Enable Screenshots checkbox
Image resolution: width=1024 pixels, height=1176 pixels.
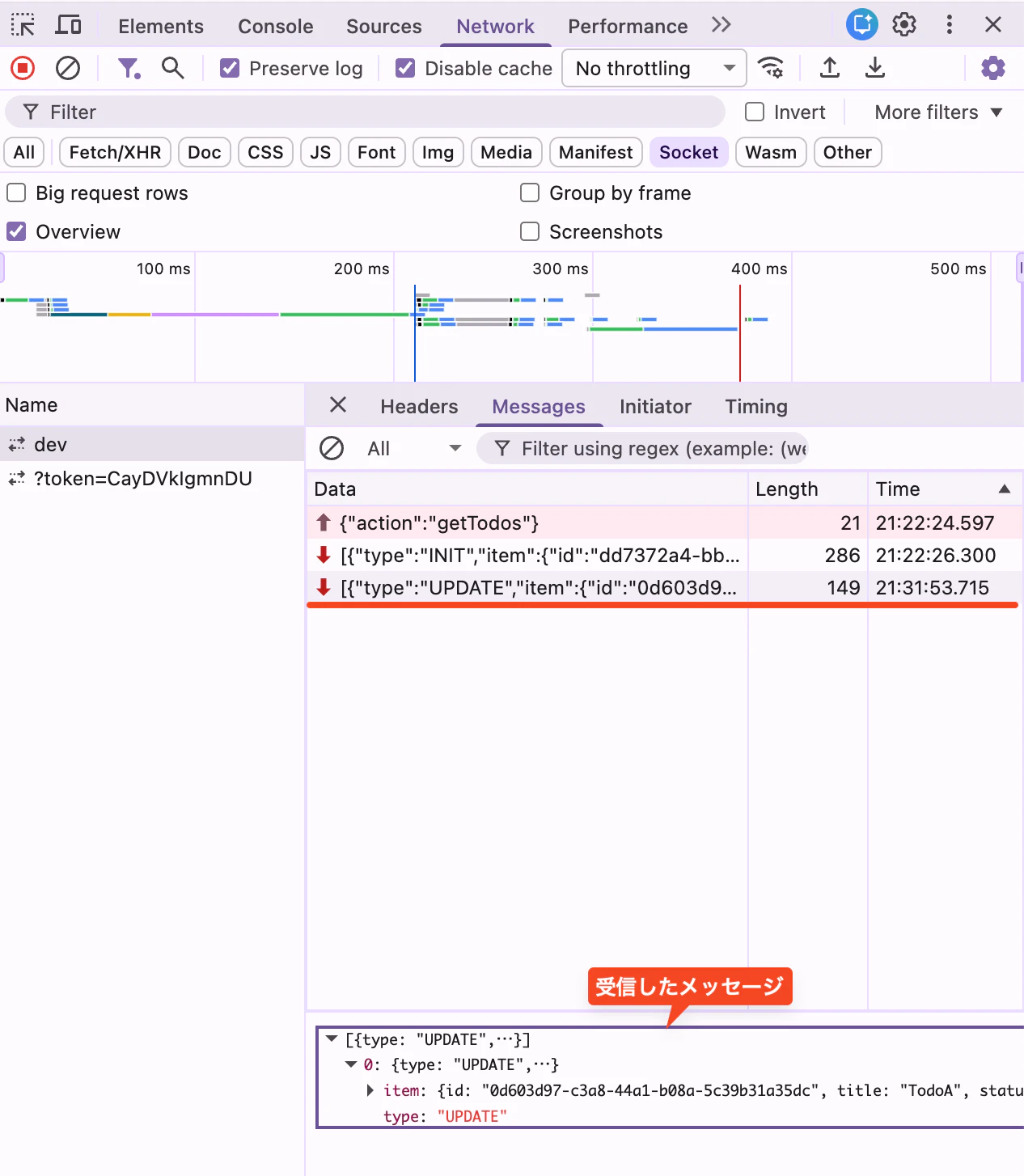[x=530, y=231]
